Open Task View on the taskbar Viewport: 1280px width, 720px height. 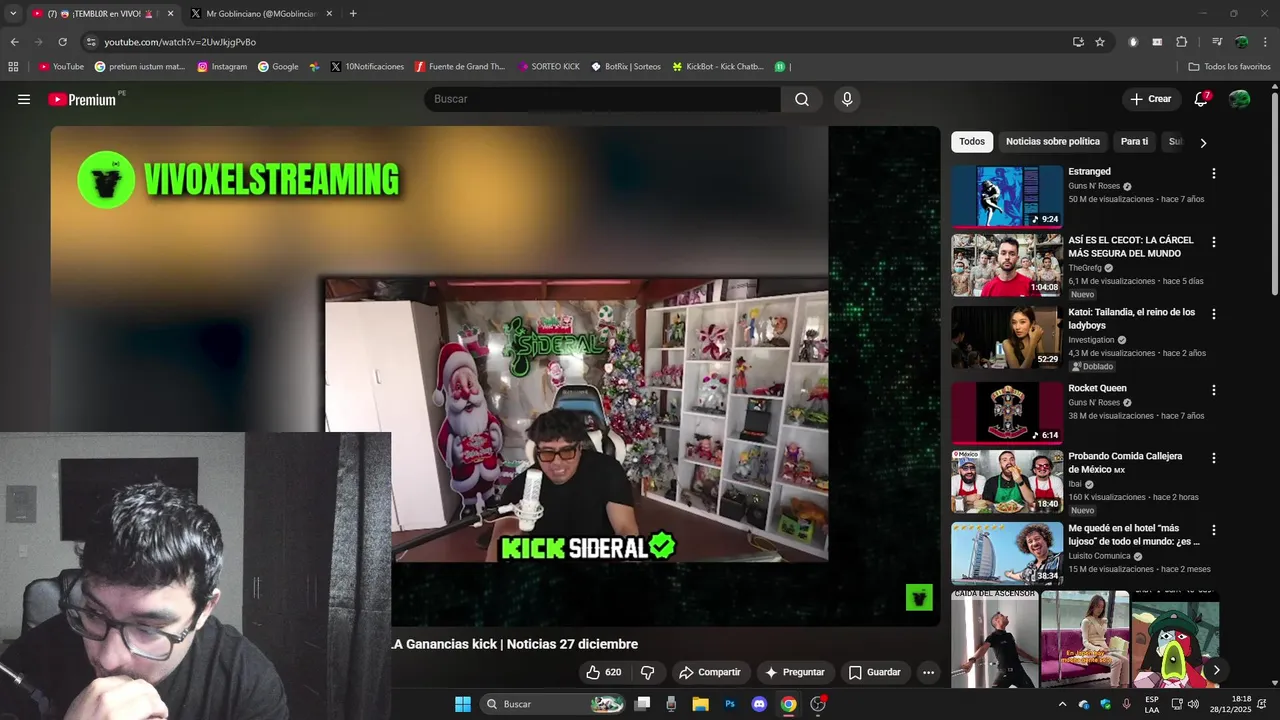[643, 704]
